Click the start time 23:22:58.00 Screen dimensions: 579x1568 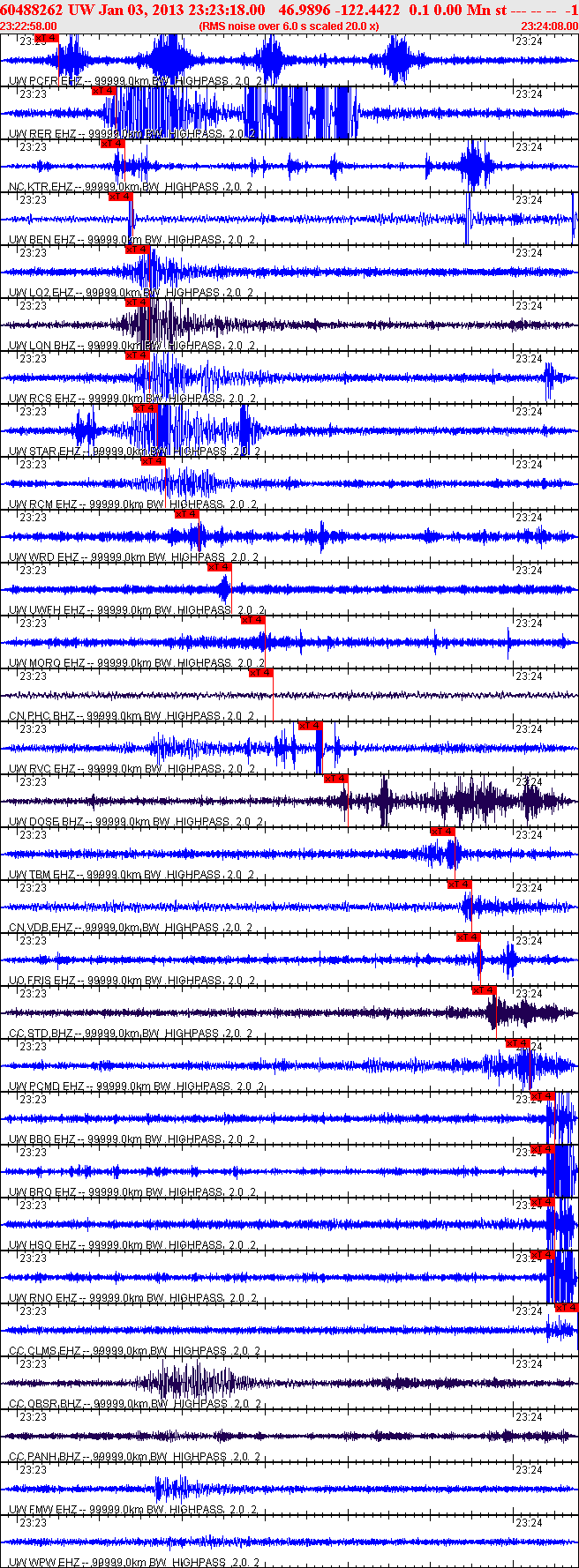[29, 26]
